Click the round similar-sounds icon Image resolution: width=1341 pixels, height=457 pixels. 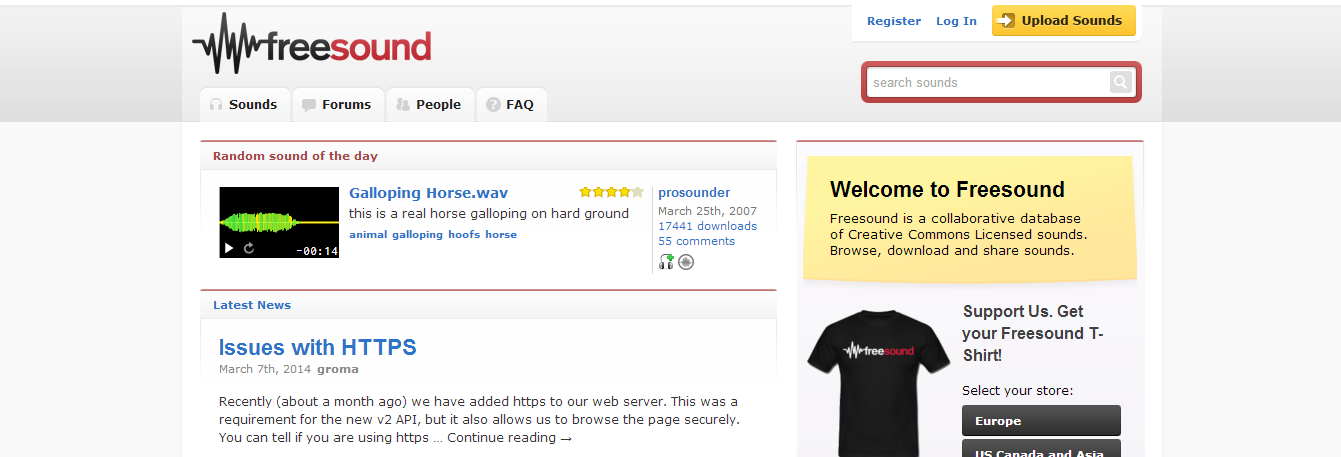(686, 262)
